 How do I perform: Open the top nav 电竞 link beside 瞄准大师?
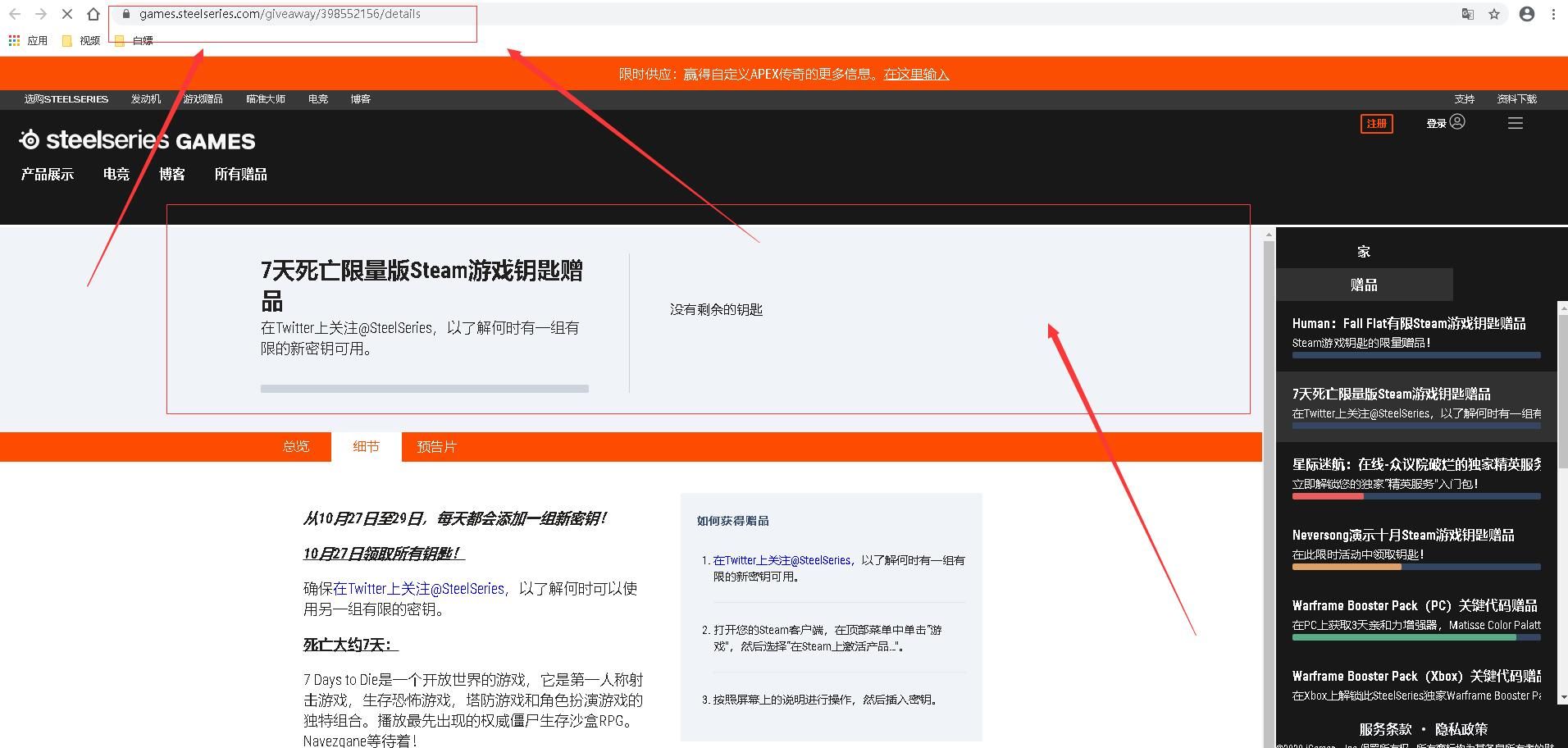[318, 99]
